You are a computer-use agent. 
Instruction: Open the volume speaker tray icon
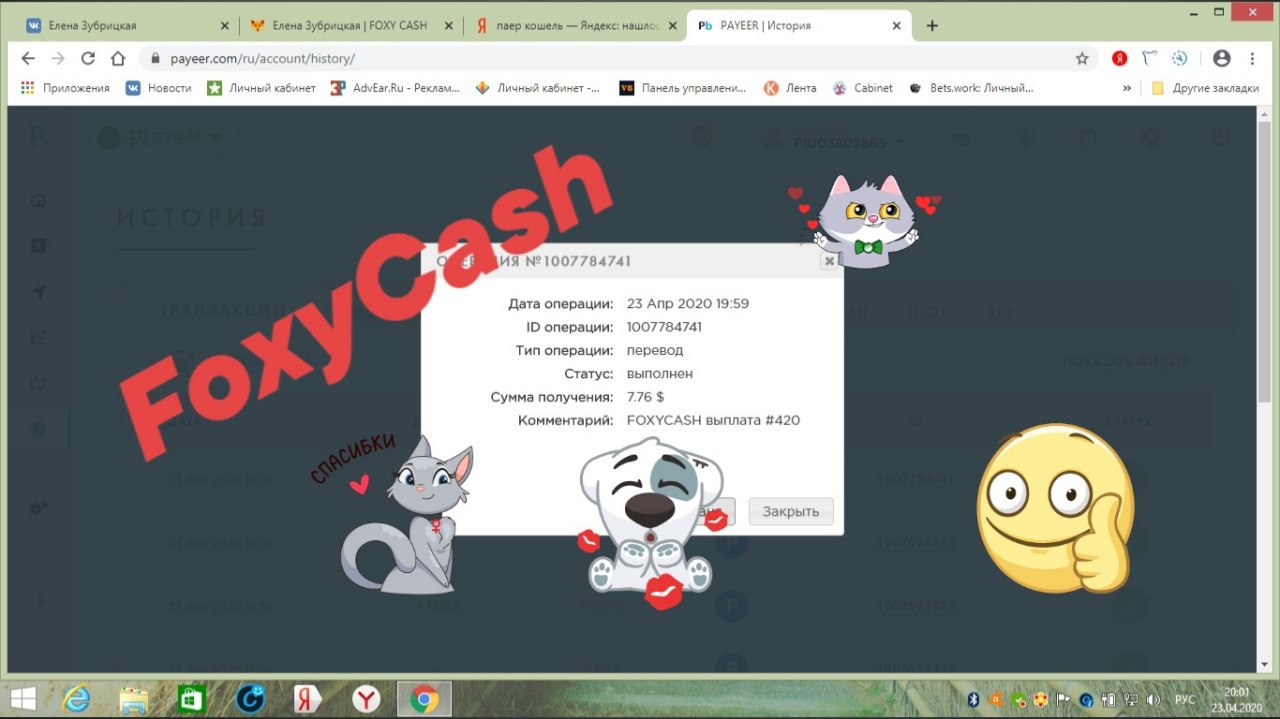(x=1152, y=699)
